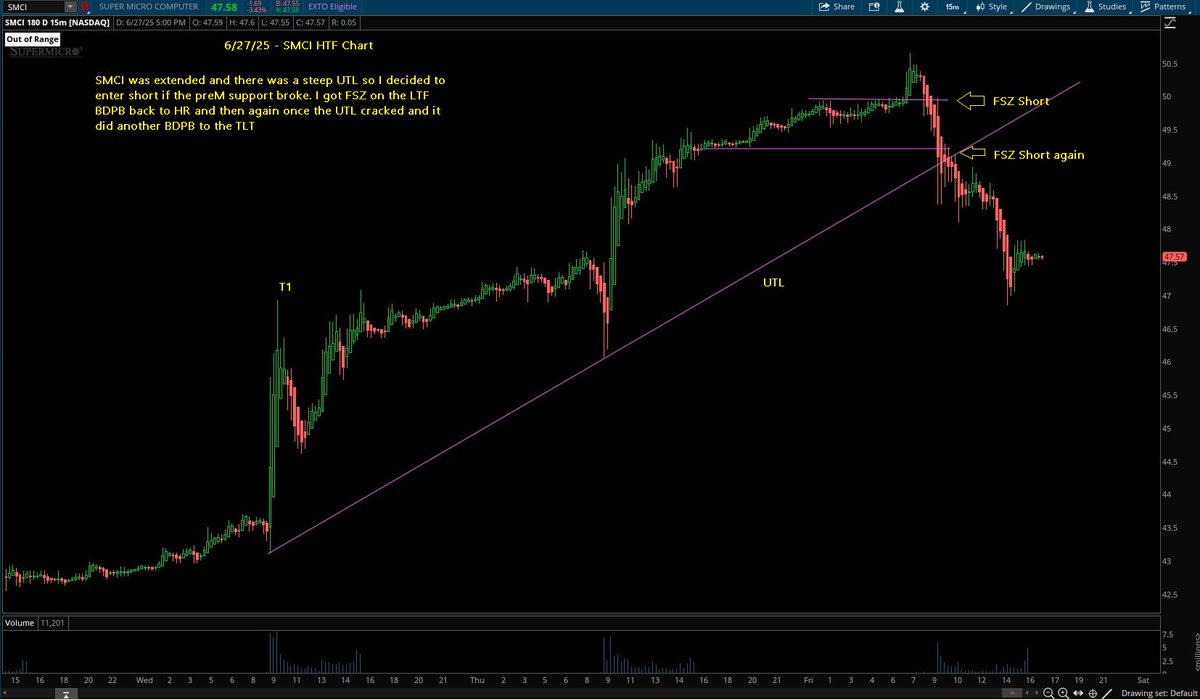The height and width of the screenshot is (699, 1200).
Task: Click the Fri label on the time axis
Action: click(x=809, y=679)
